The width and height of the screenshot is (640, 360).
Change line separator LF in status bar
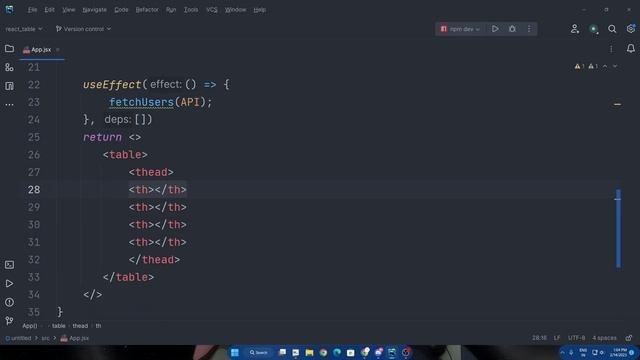click(557, 338)
